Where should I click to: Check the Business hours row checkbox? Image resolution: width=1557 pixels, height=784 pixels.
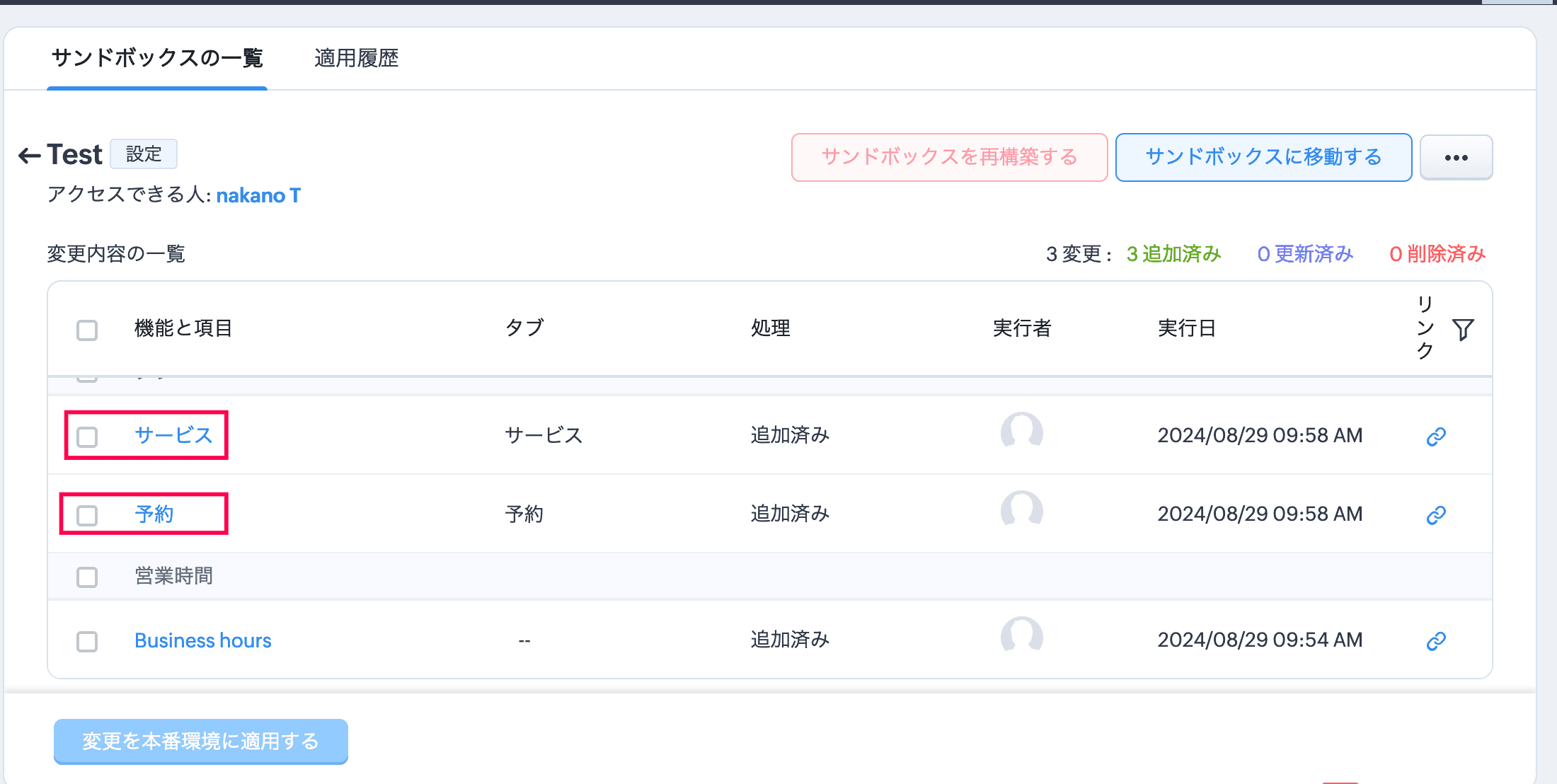point(87,642)
